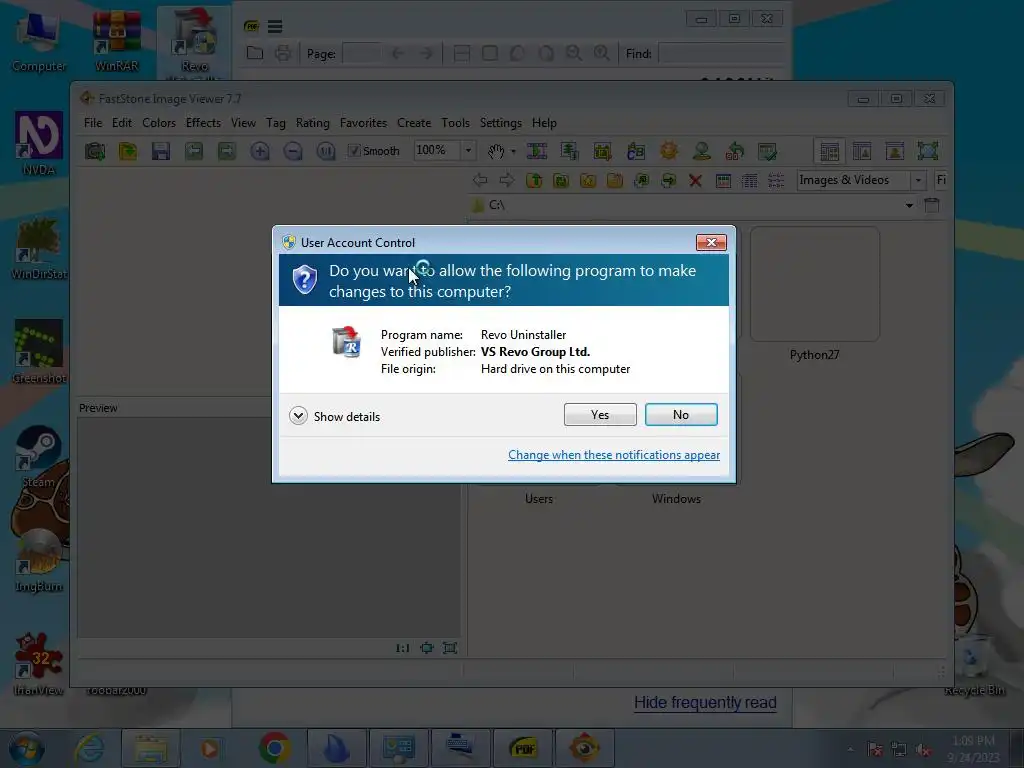
Task: Click the acquire images camera icon
Action: (95, 152)
